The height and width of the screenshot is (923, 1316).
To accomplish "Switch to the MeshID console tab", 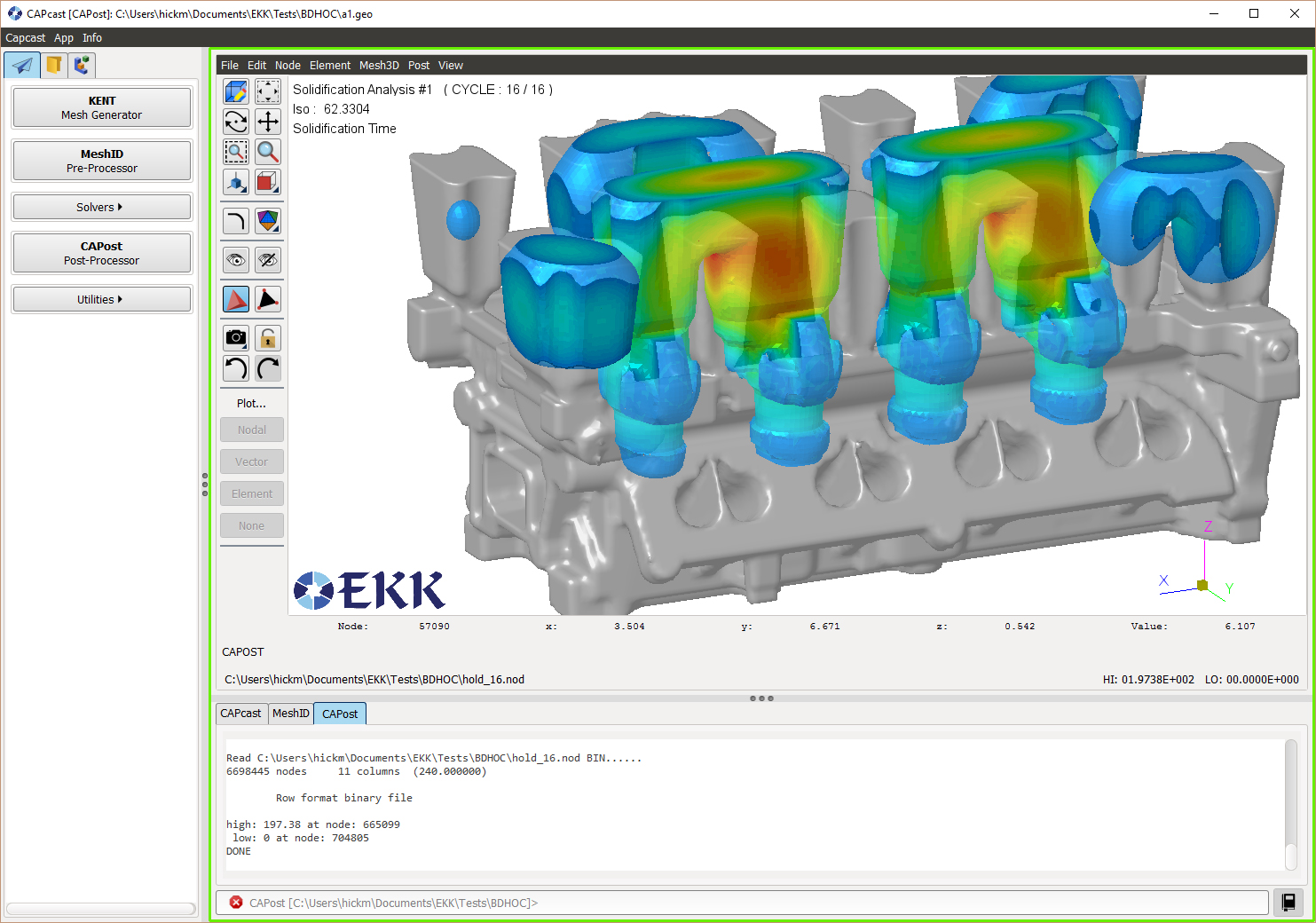I will click(x=291, y=714).
